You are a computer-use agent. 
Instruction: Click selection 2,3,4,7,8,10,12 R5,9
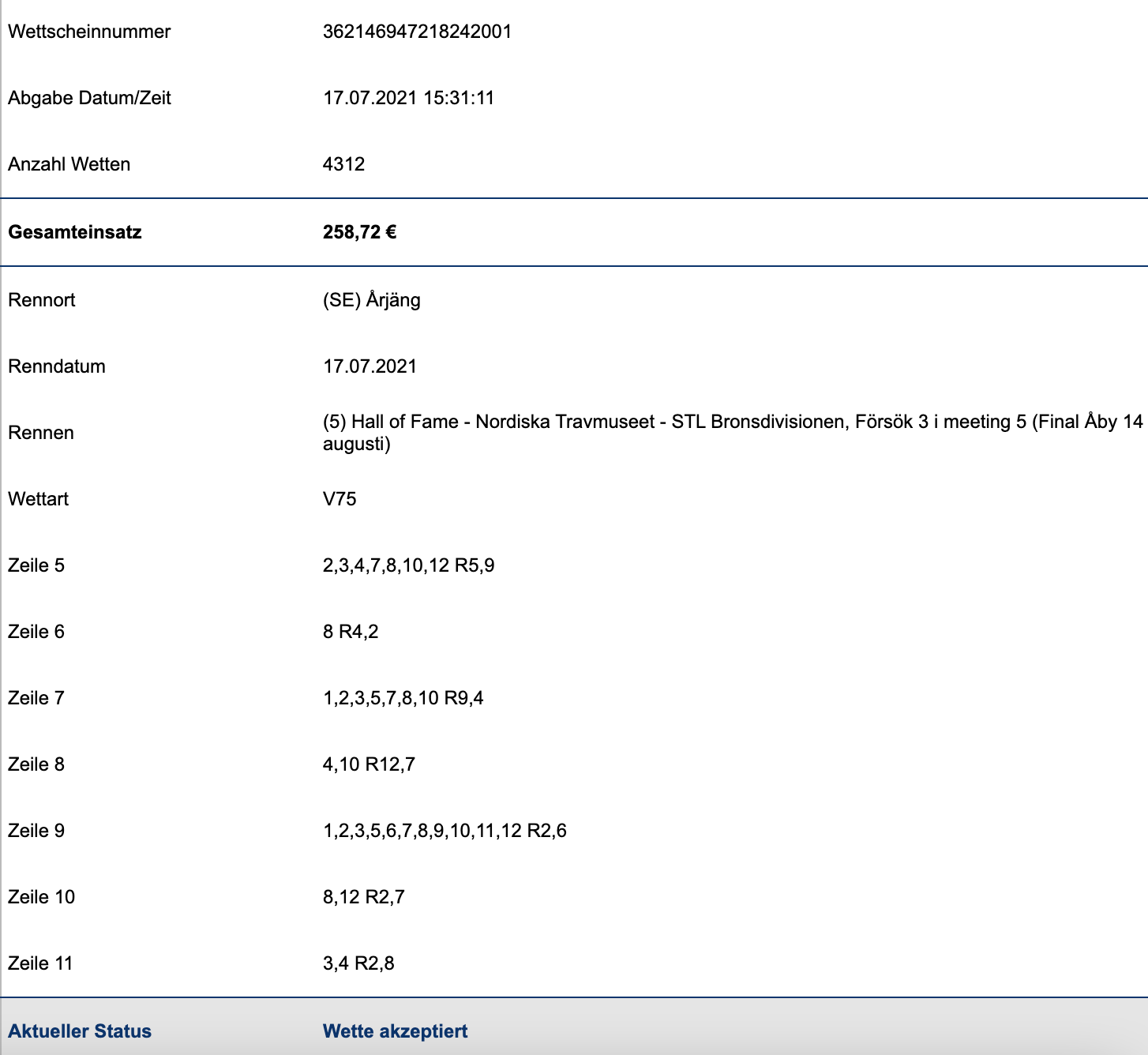[409, 565]
